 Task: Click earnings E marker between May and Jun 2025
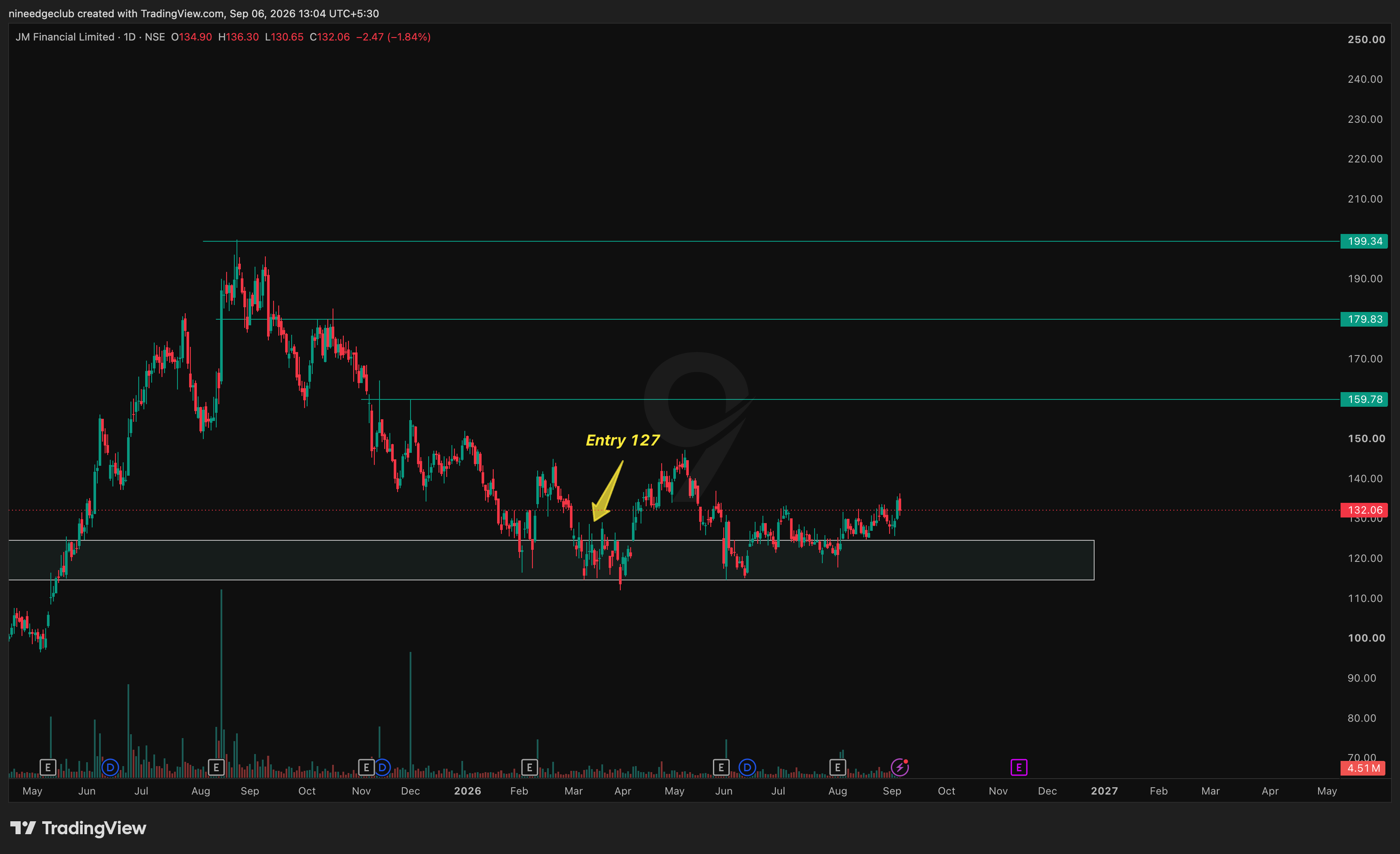pos(48,768)
